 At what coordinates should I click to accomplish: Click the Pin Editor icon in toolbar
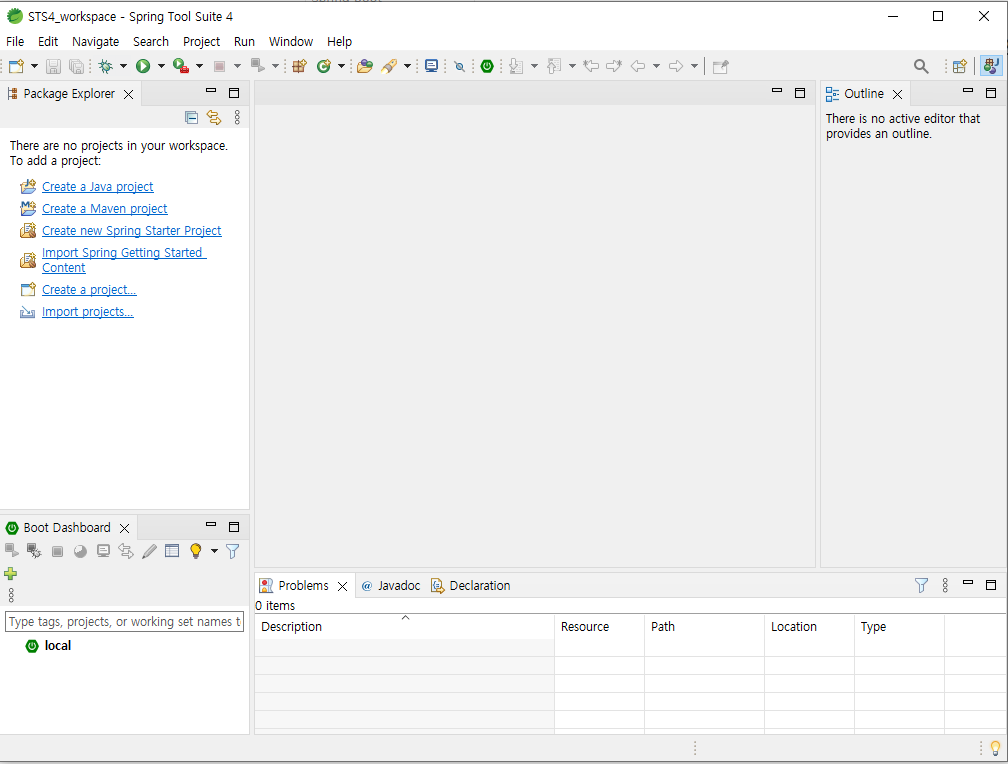pos(720,66)
